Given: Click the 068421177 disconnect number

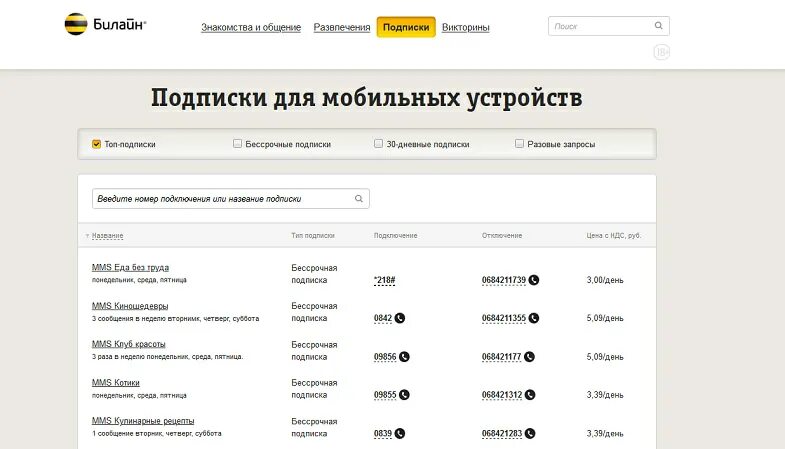Looking at the screenshot, I should click(502, 356).
